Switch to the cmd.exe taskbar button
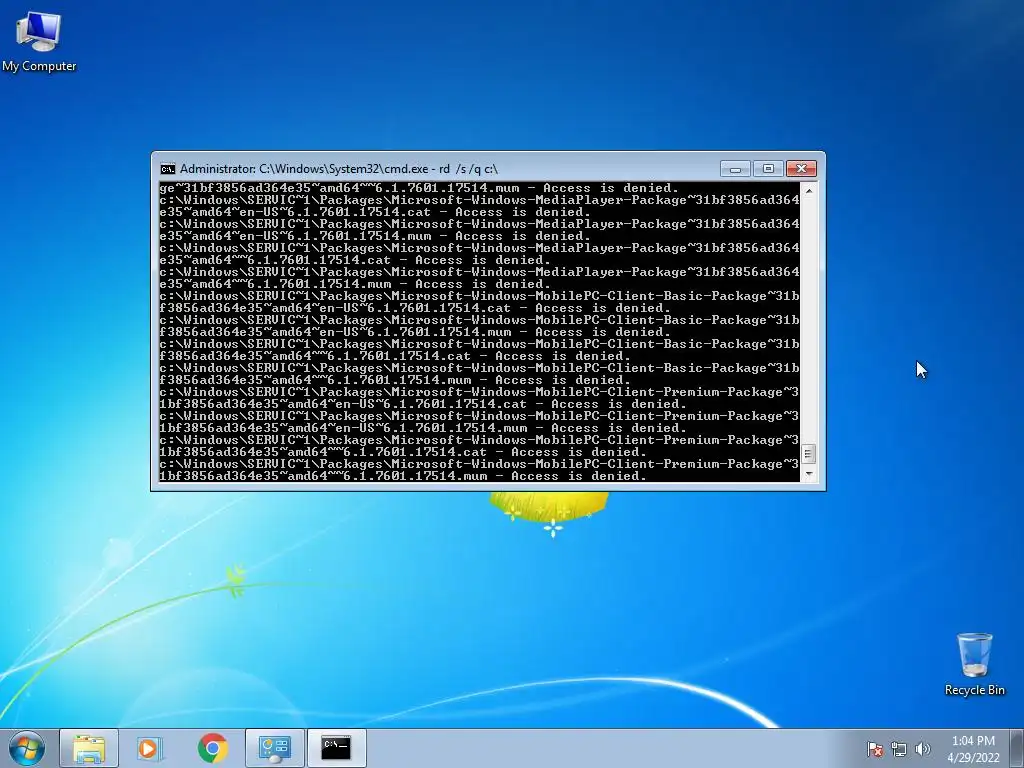Image resolution: width=1024 pixels, height=768 pixels. tap(337, 748)
